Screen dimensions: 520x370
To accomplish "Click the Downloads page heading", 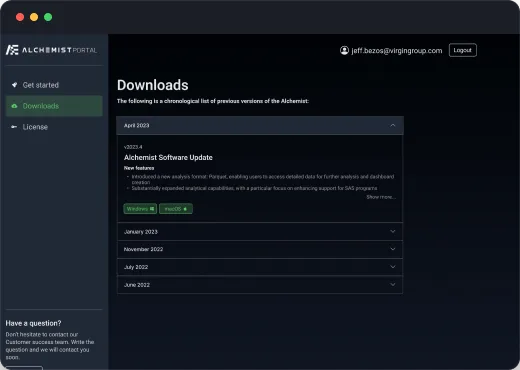I will click(153, 85).
